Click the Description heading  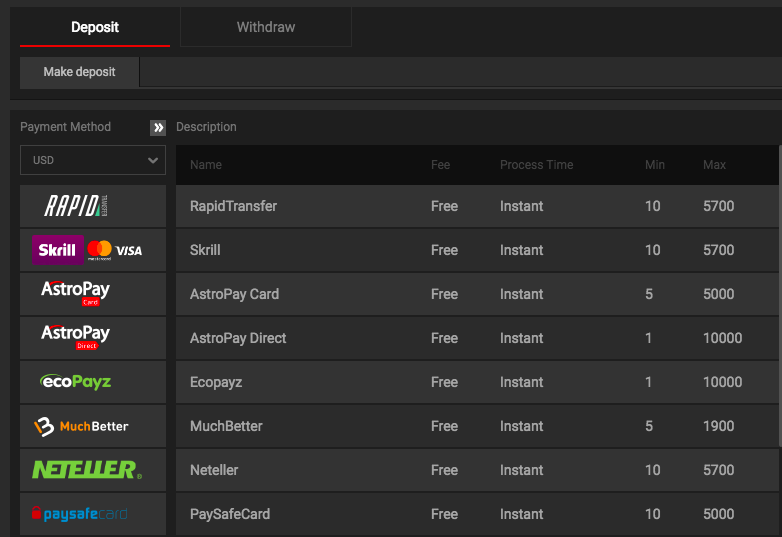206,127
